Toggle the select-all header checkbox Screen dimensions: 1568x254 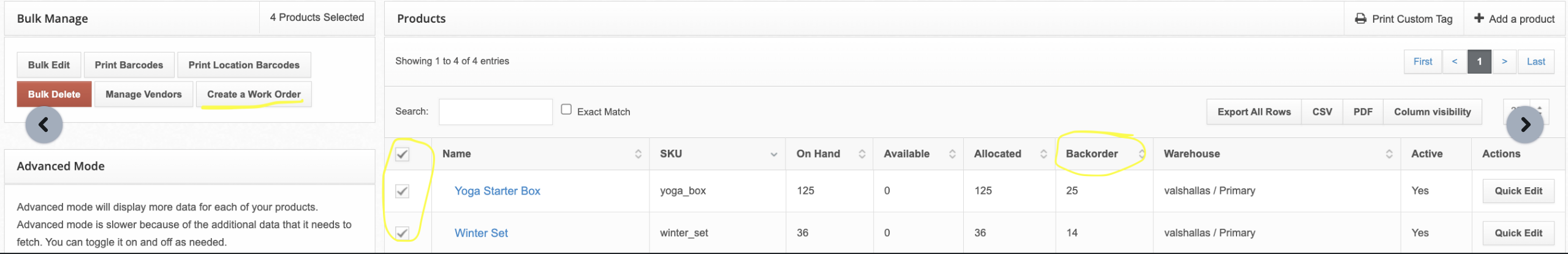pyautogui.click(x=402, y=154)
